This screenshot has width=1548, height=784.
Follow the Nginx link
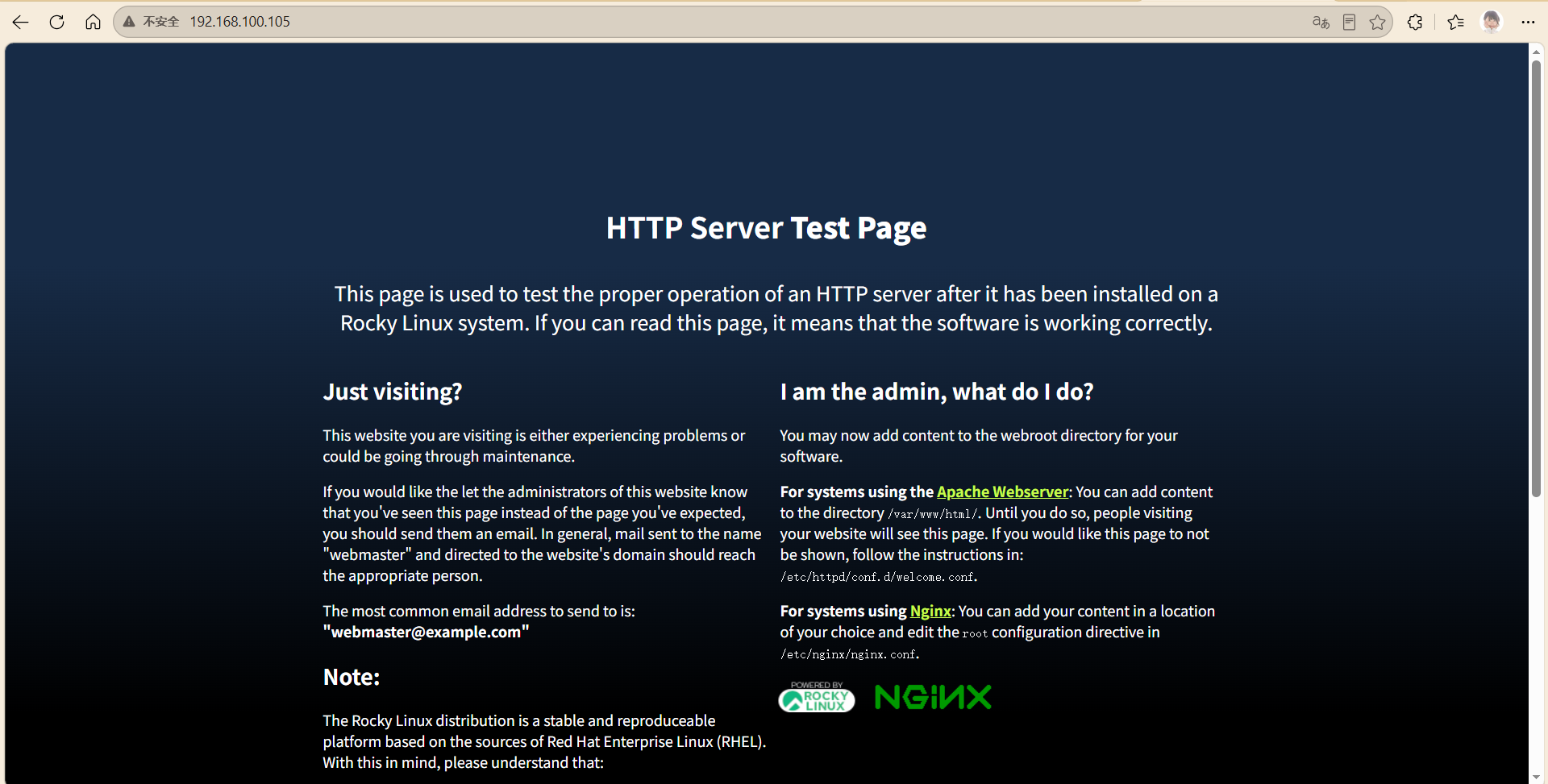[x=930, y=611]
